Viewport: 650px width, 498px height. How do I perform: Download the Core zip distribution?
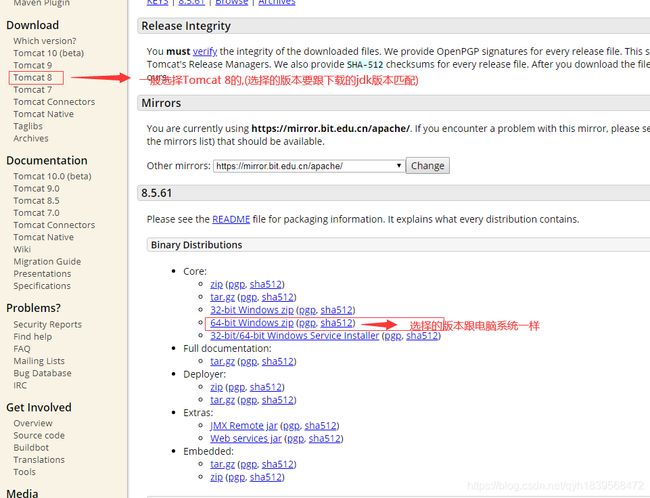216,284
